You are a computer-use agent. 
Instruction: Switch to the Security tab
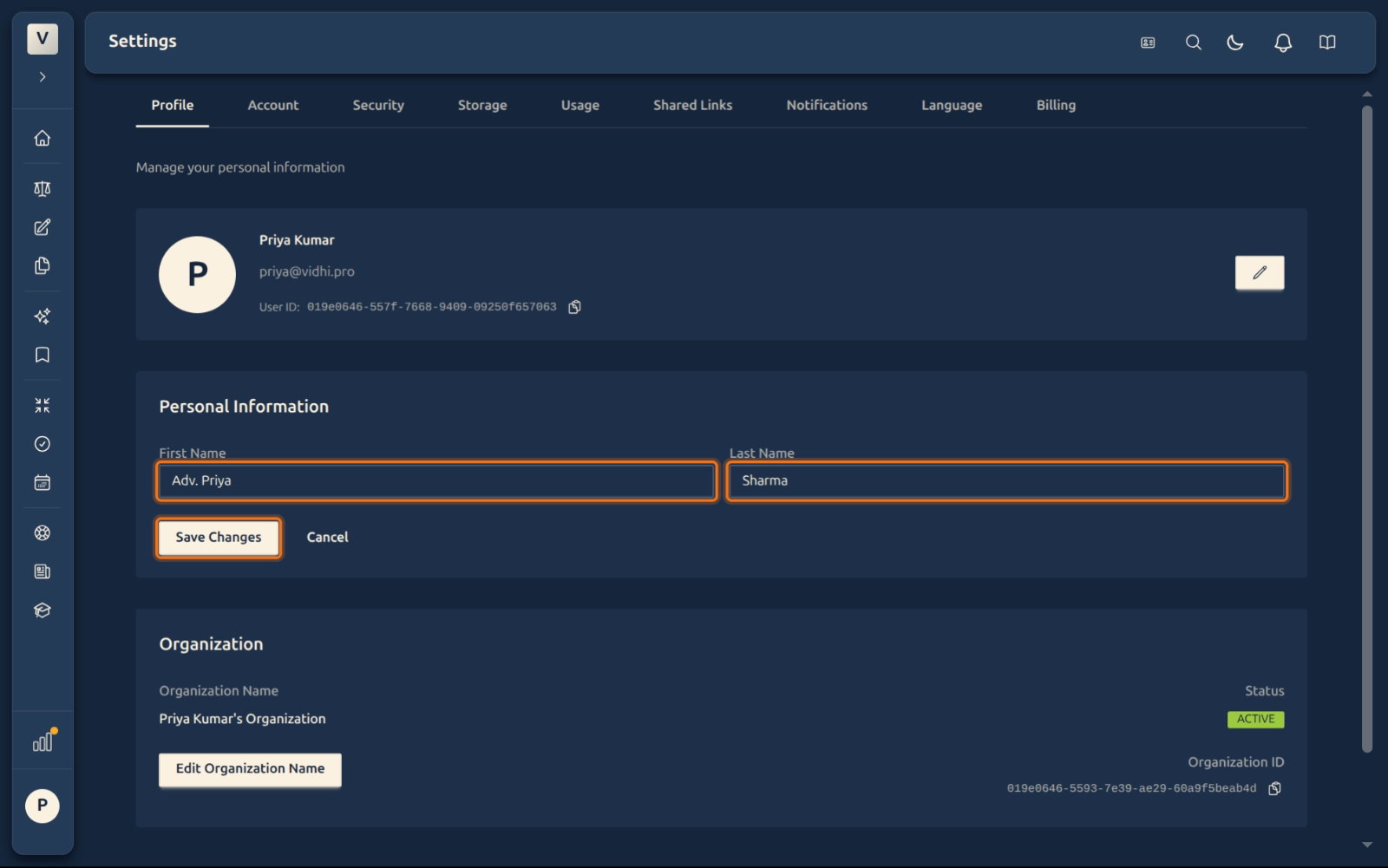(x=378, y=105)
